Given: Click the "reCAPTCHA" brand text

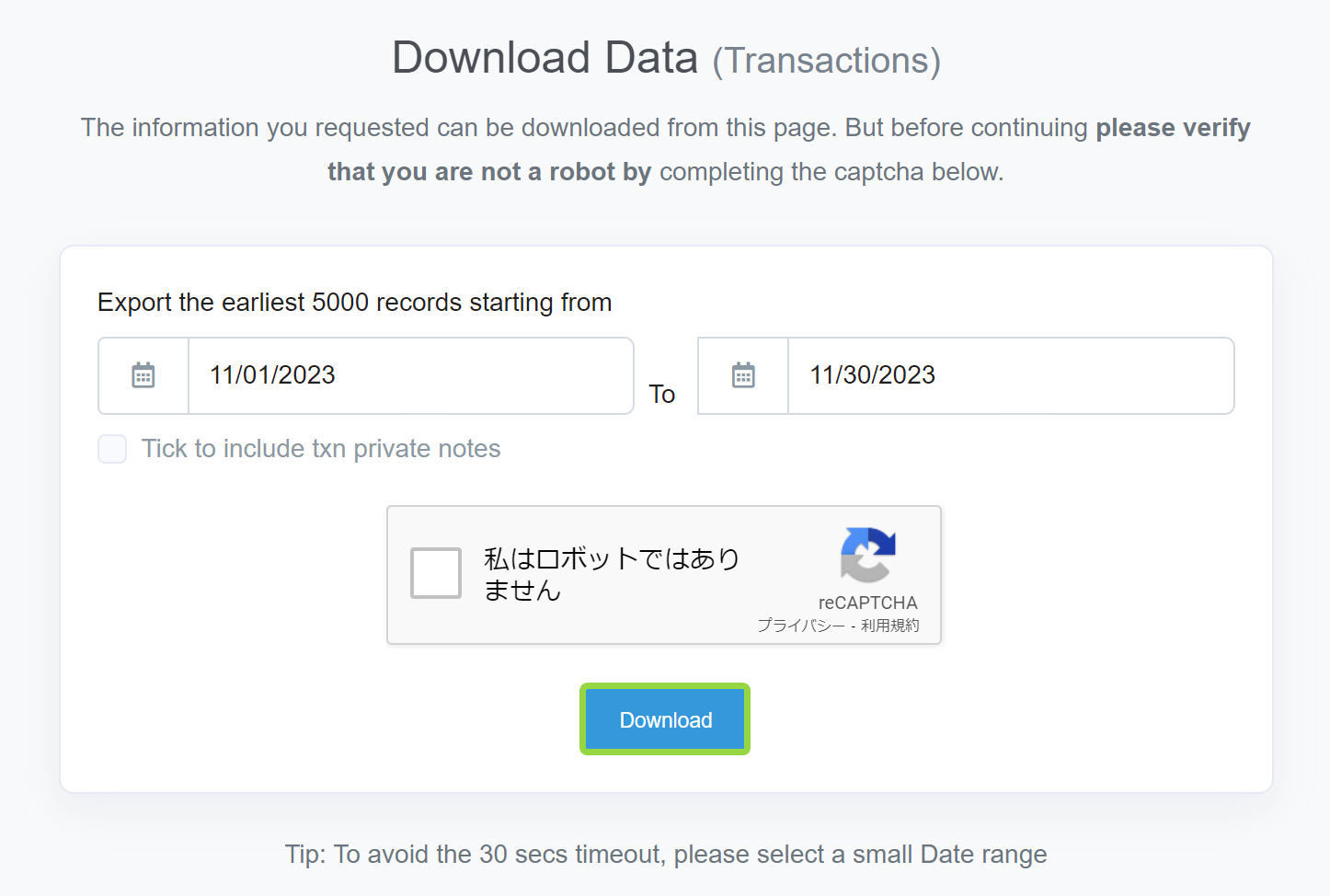Looking at the screenshot, I should pos(867,603).
